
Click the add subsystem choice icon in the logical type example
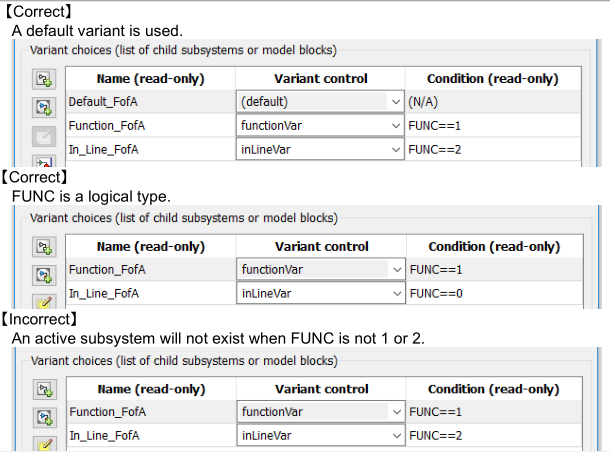46,246
